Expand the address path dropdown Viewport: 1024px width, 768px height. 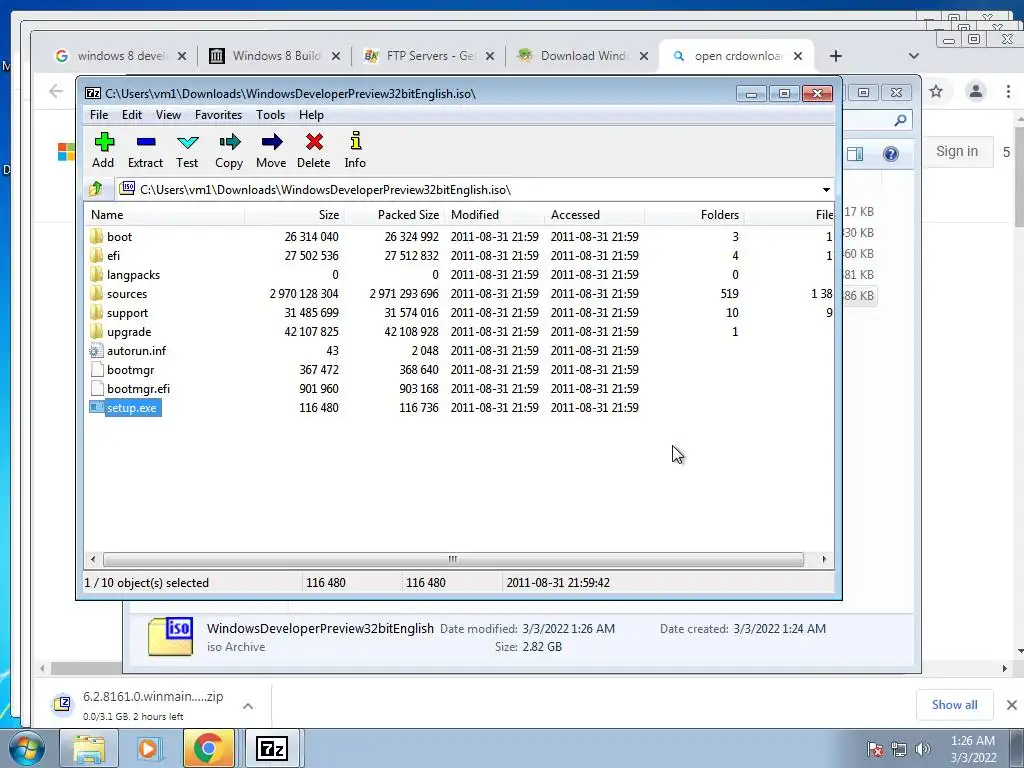(x=826, y=189)
